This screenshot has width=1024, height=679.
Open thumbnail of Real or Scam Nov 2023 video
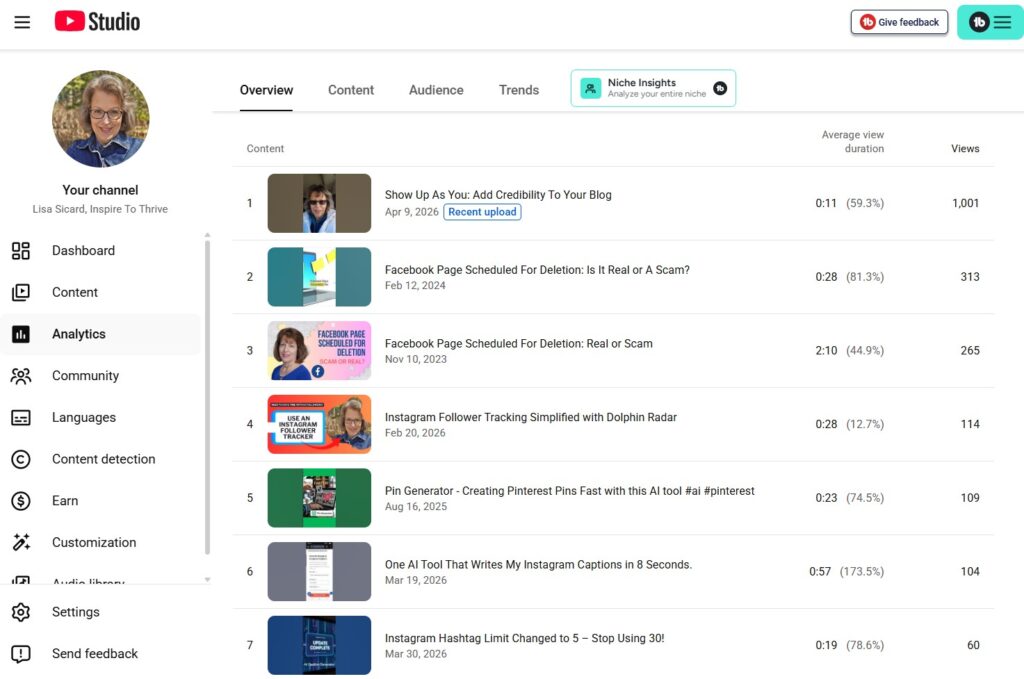(x=319, y=351)
